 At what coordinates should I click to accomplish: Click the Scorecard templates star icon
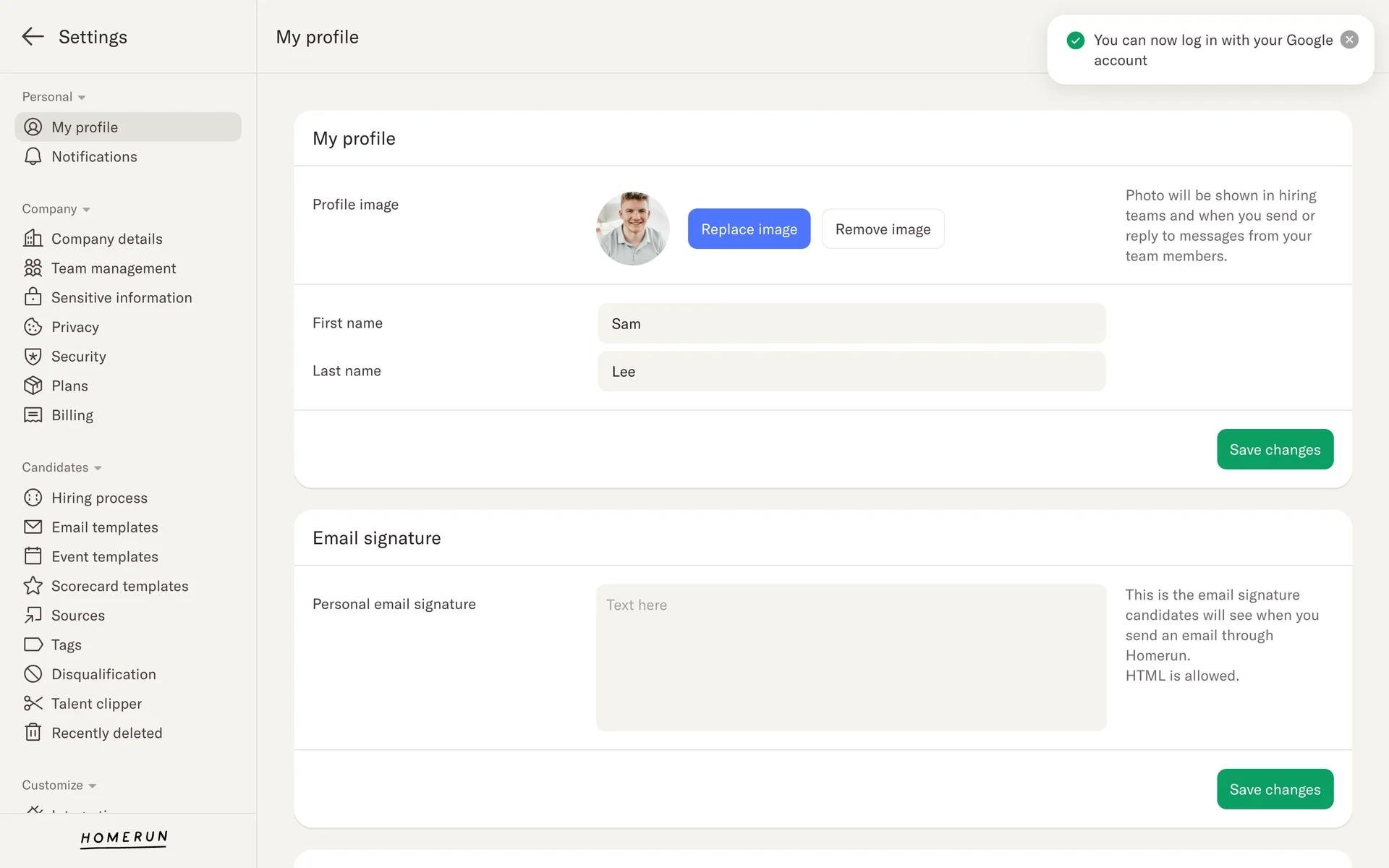tap(33, 586)
